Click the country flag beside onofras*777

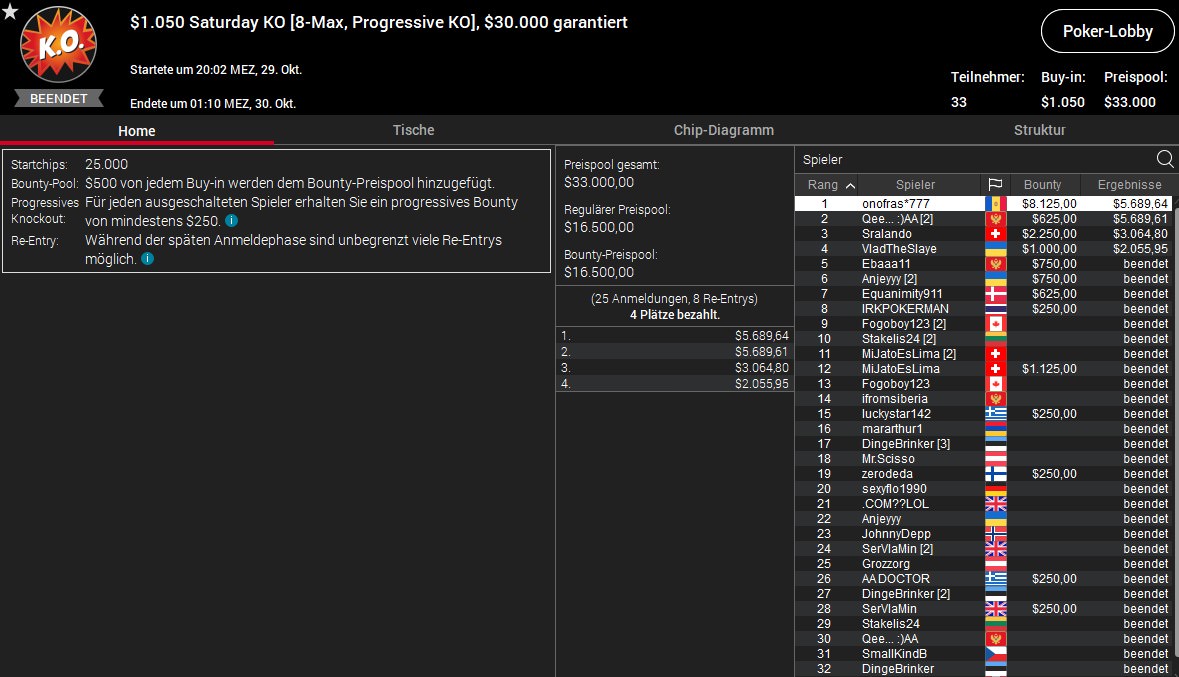(x=995, y=204)
